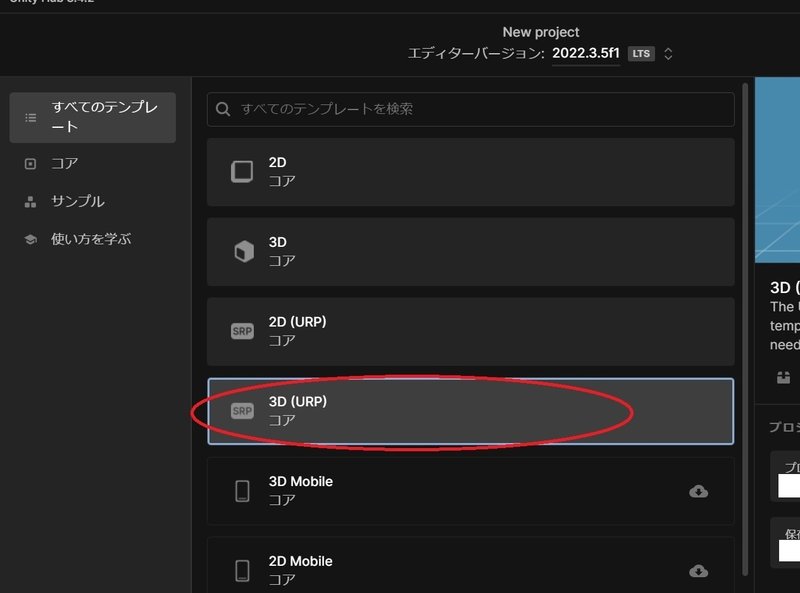800x593 pixels.
Task: Click the magnifier icon in search box
Action: coord(222,109)
